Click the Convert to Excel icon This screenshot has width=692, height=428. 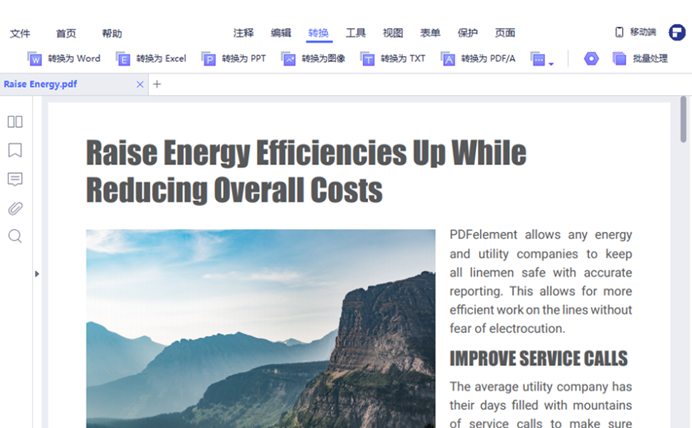tap(123, 59)
